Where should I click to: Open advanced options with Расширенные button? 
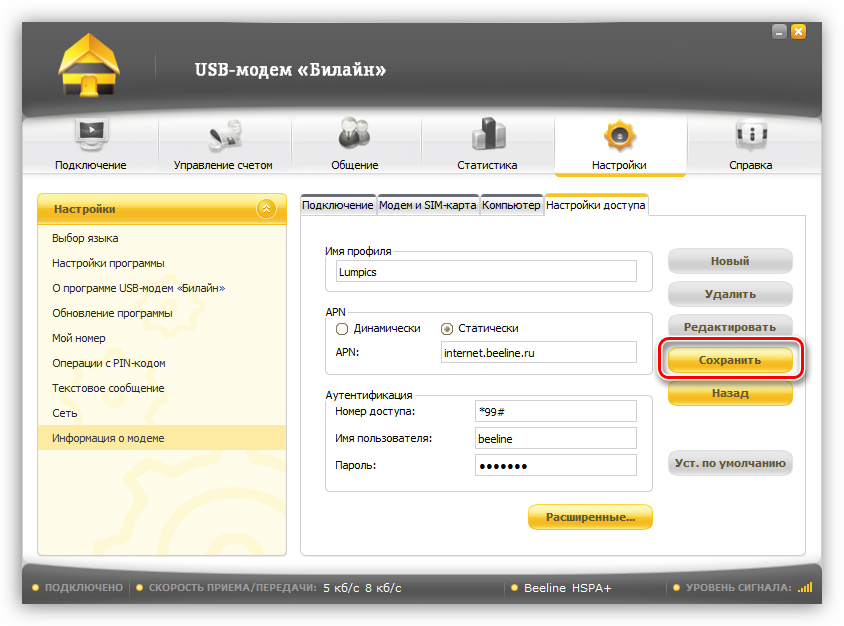coord(590,517)
